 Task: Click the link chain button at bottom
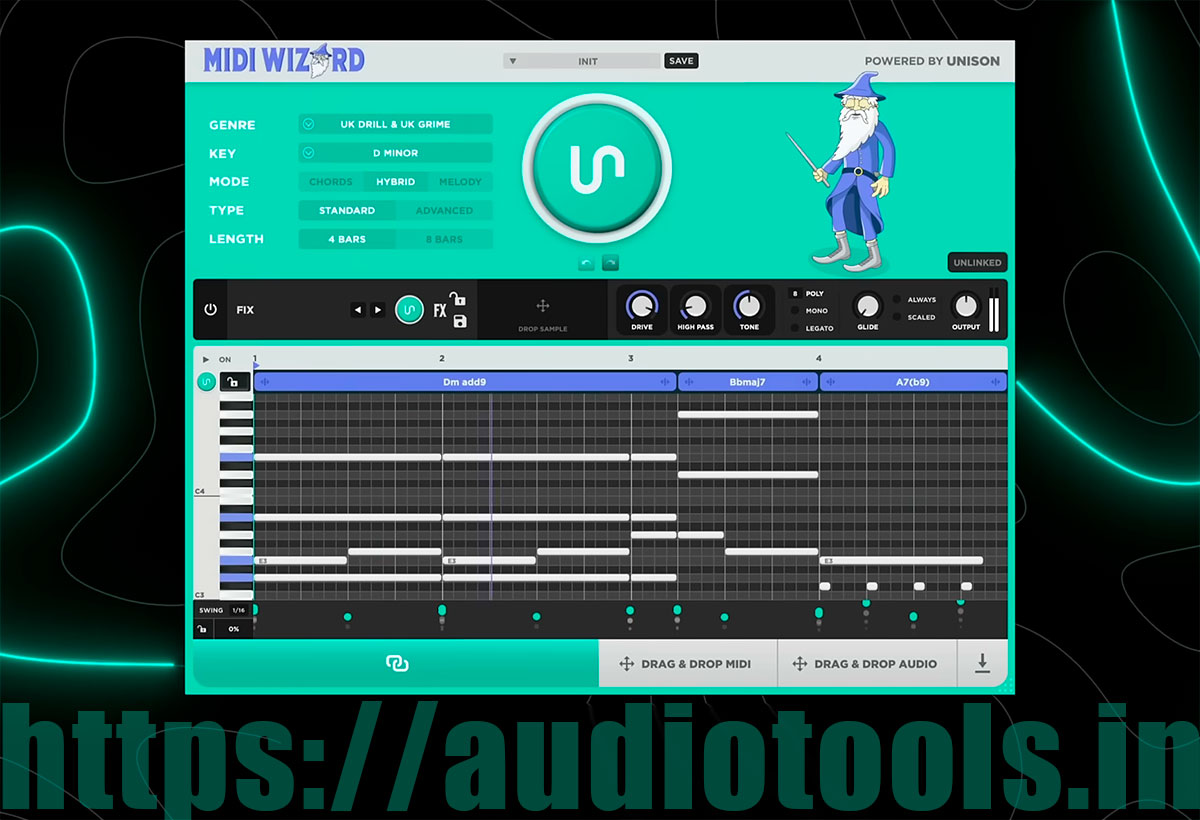(396, 663)
